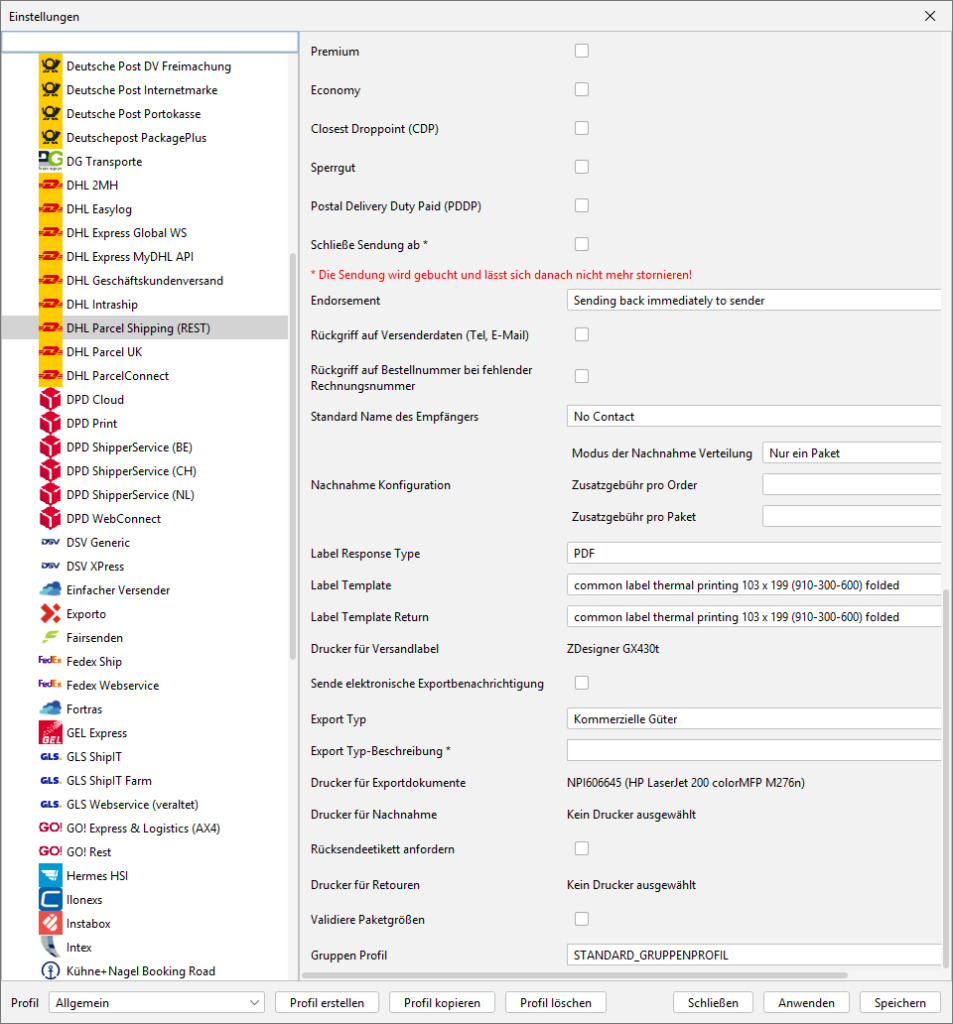Click the horizontal scrollbar under settings panel

(x=574, y=975)
